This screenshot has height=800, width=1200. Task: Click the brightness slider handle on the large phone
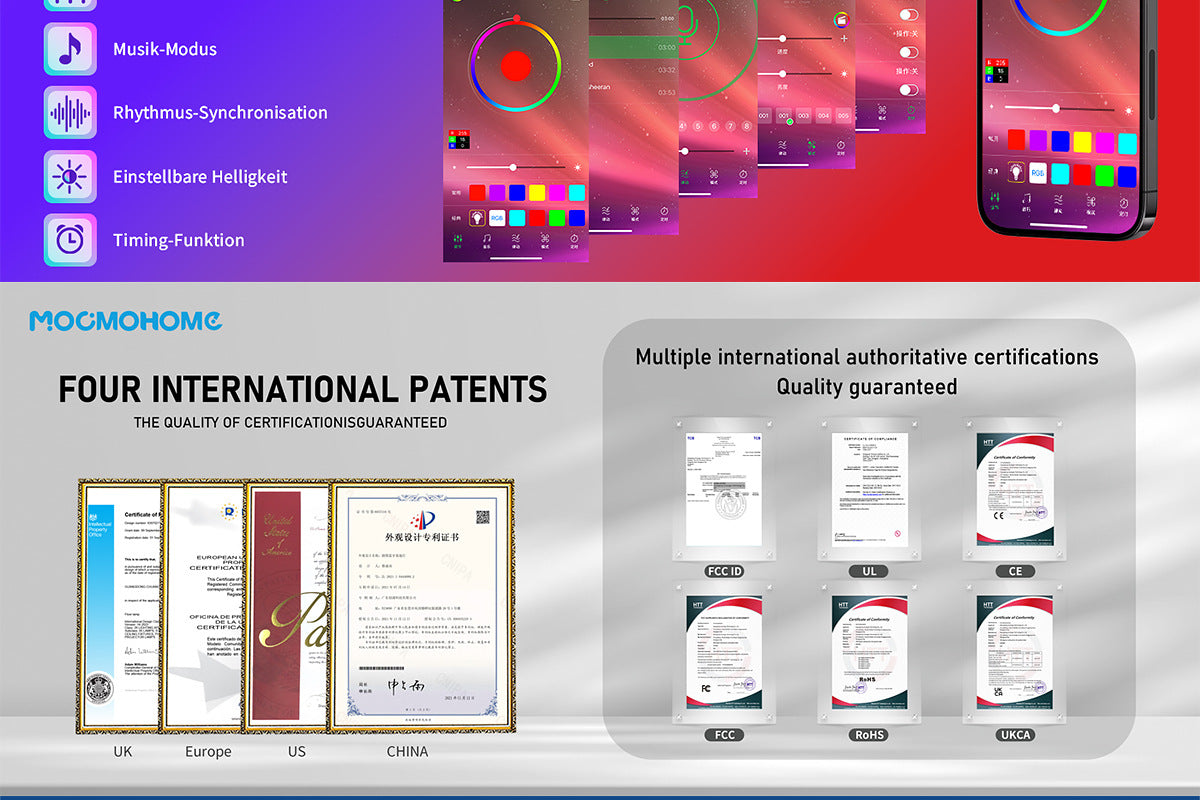click(x=1055, y=107)
